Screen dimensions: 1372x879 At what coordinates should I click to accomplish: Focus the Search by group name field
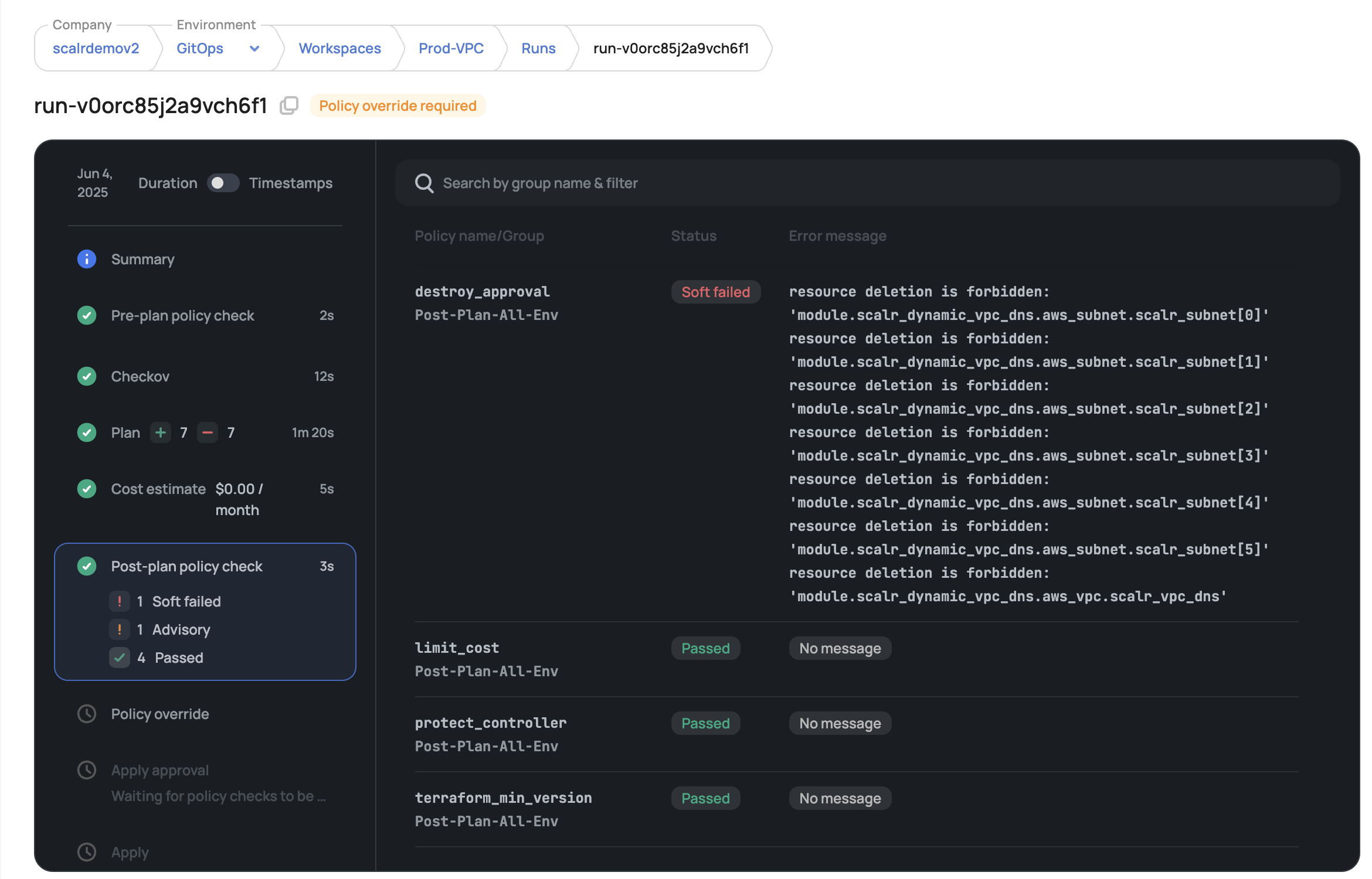tap(867, 183)
